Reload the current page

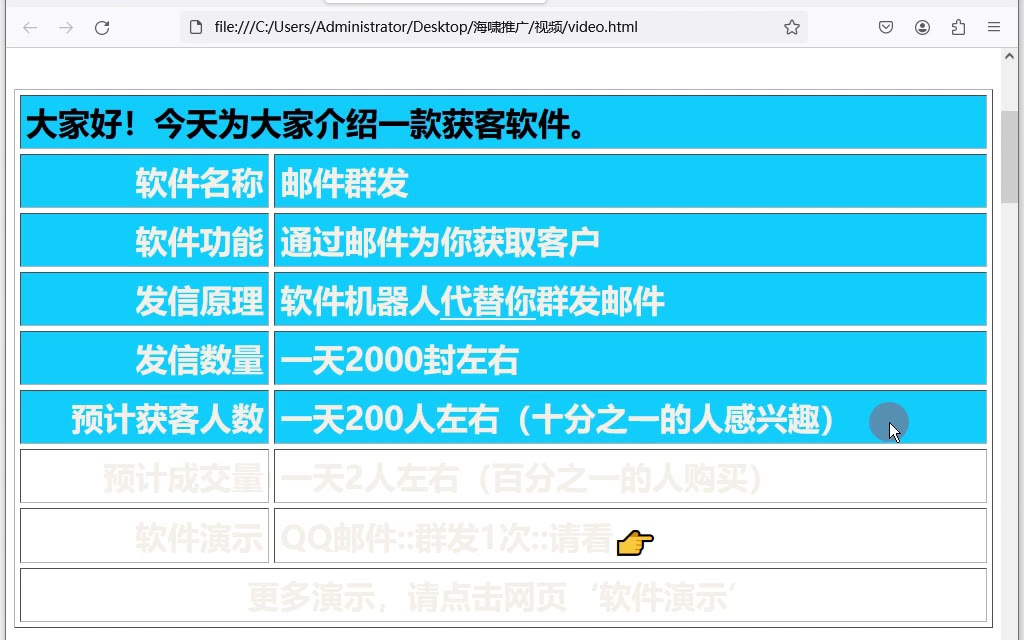point(102,27)
